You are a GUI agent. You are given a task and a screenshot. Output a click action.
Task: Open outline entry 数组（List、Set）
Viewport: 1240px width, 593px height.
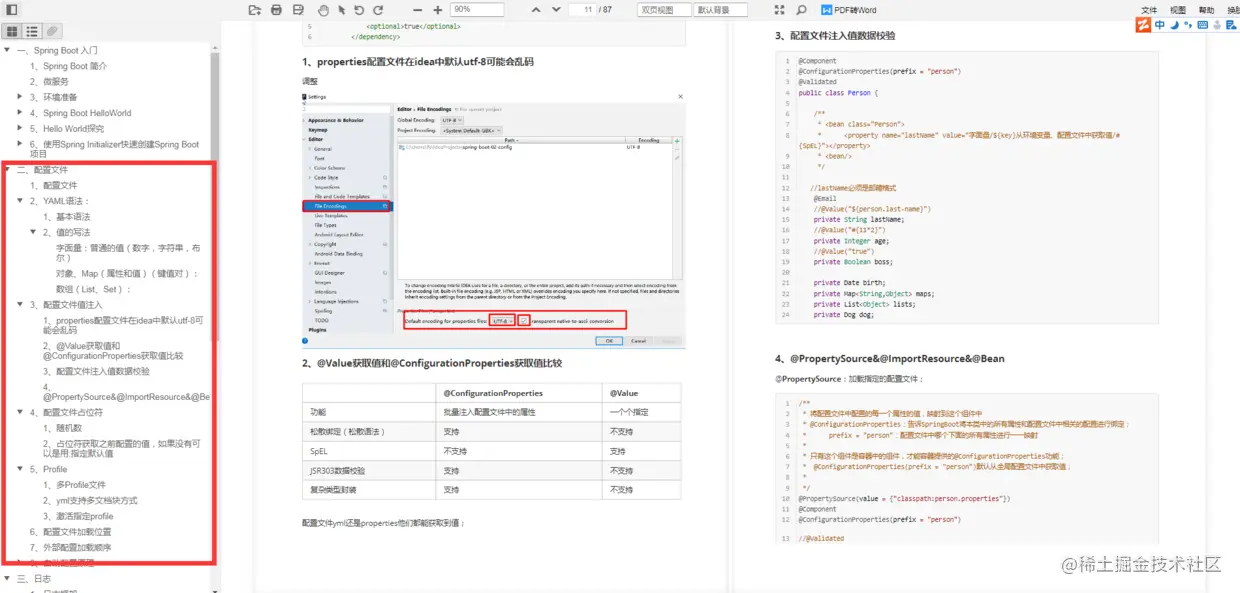point(94,289)
